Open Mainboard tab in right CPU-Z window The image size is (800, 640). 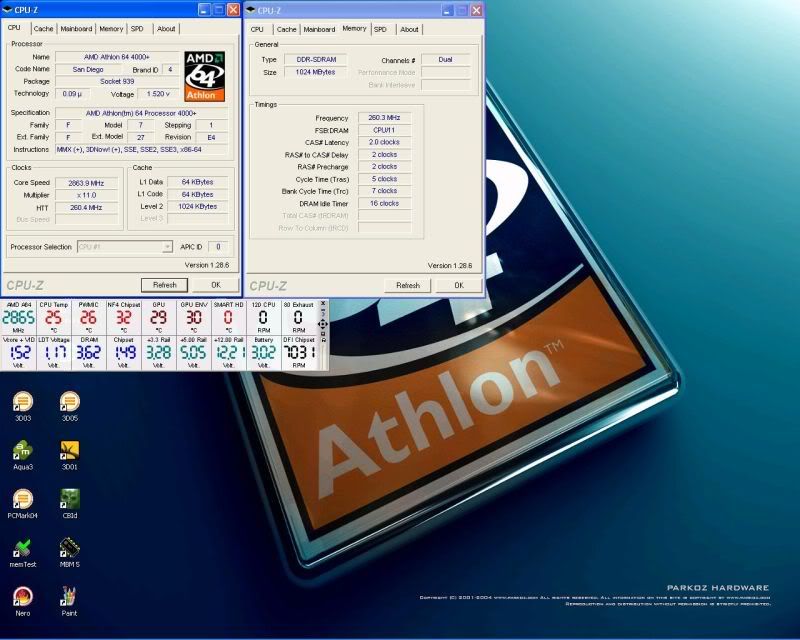(x=319, y=30)
